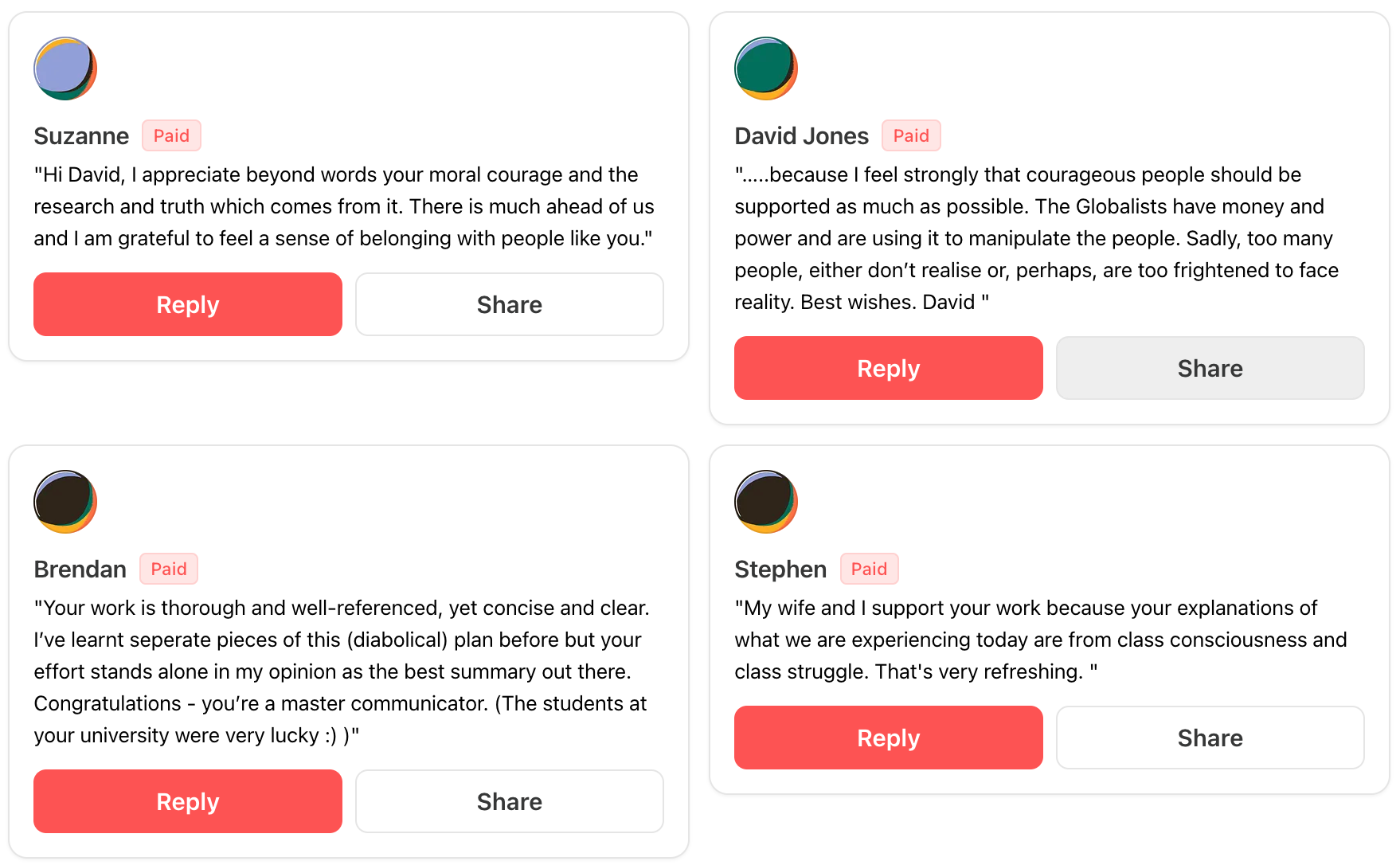Click the Paid badge next to Brendan
The image size is (1400, 865).
169,569
